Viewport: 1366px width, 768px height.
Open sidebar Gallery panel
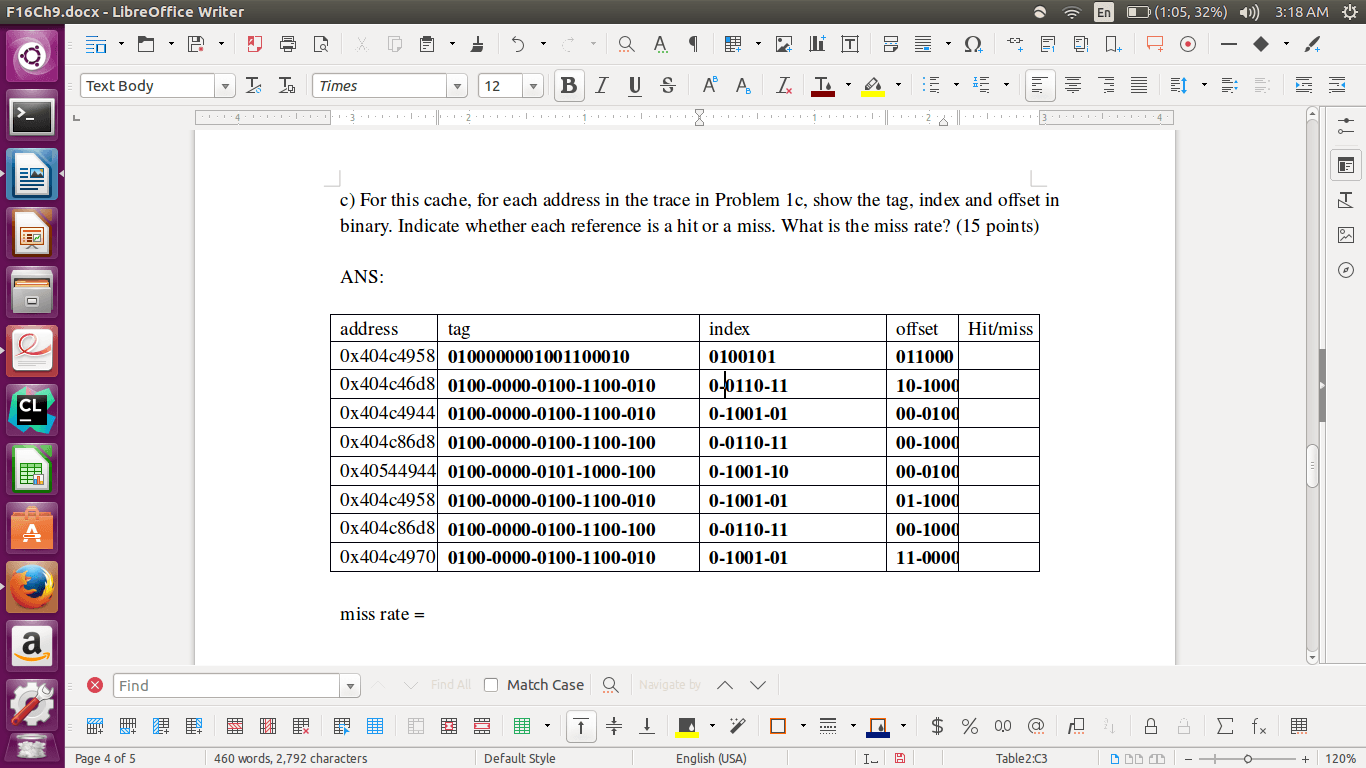1345,235
